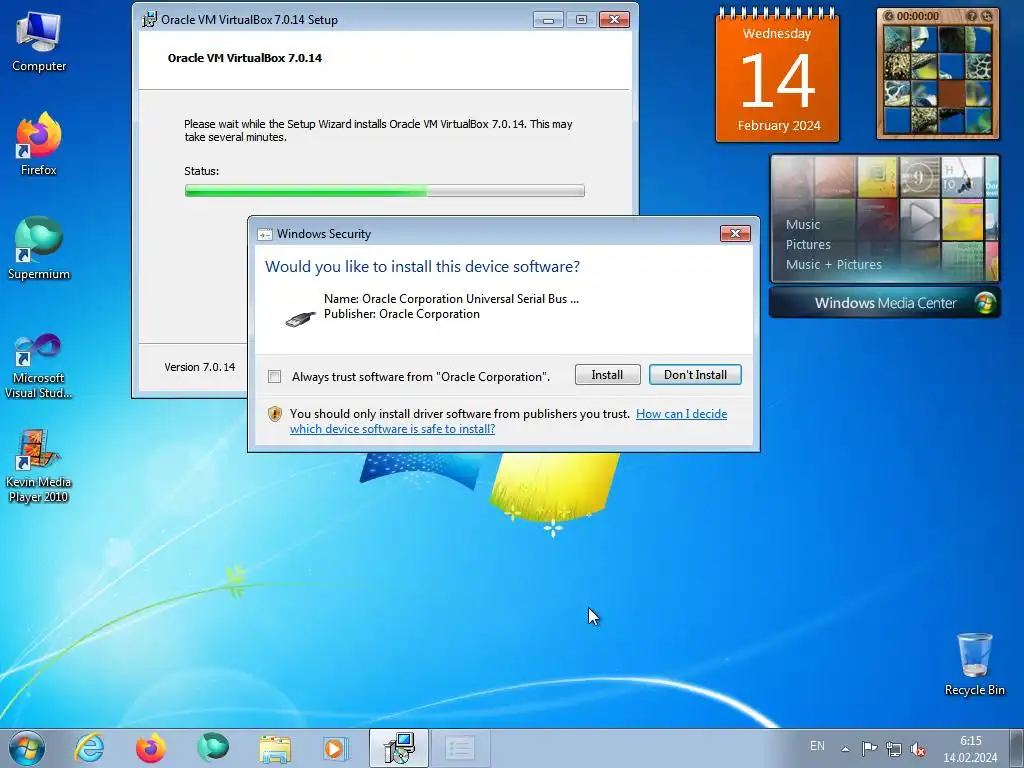1024x768 pixels.
Task: Switch to VirtualBox installer taskbar button
Action: point(399,748)
